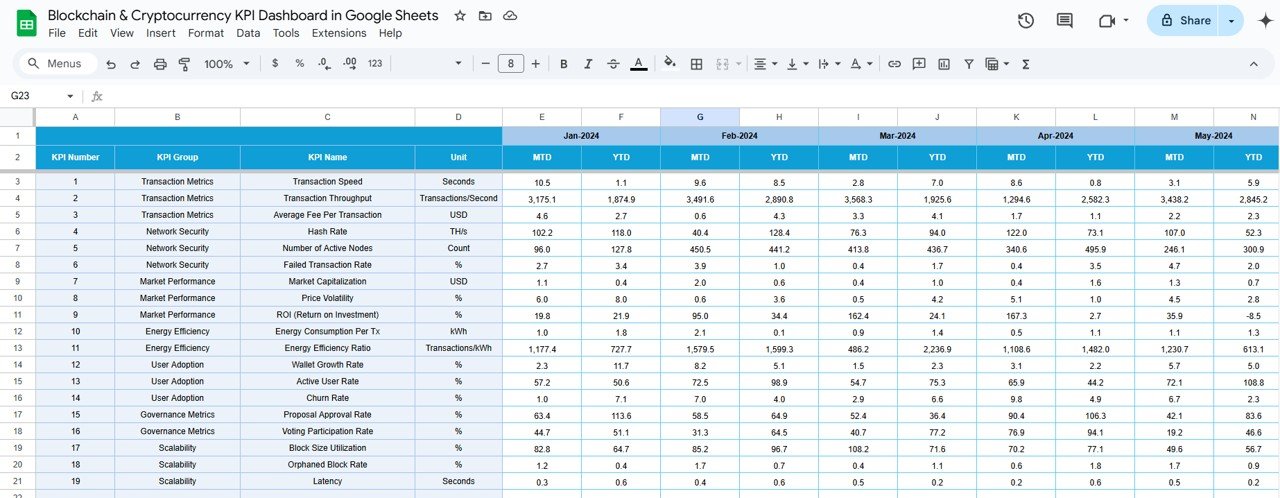Select column G header
This screenshot has height=498, width=1280.
700,117
